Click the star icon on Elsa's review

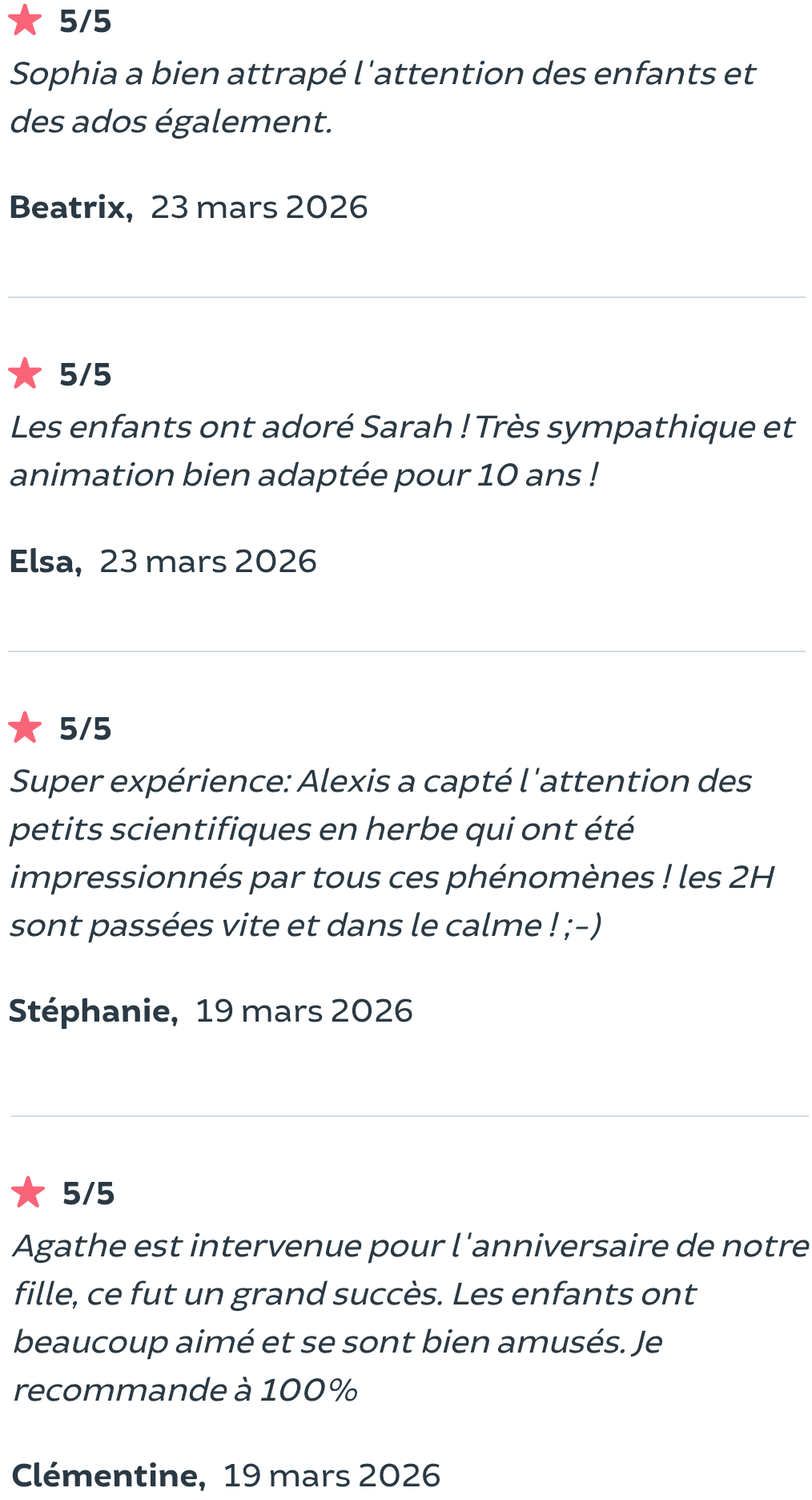pyautogui.click(x=25, y=373)
